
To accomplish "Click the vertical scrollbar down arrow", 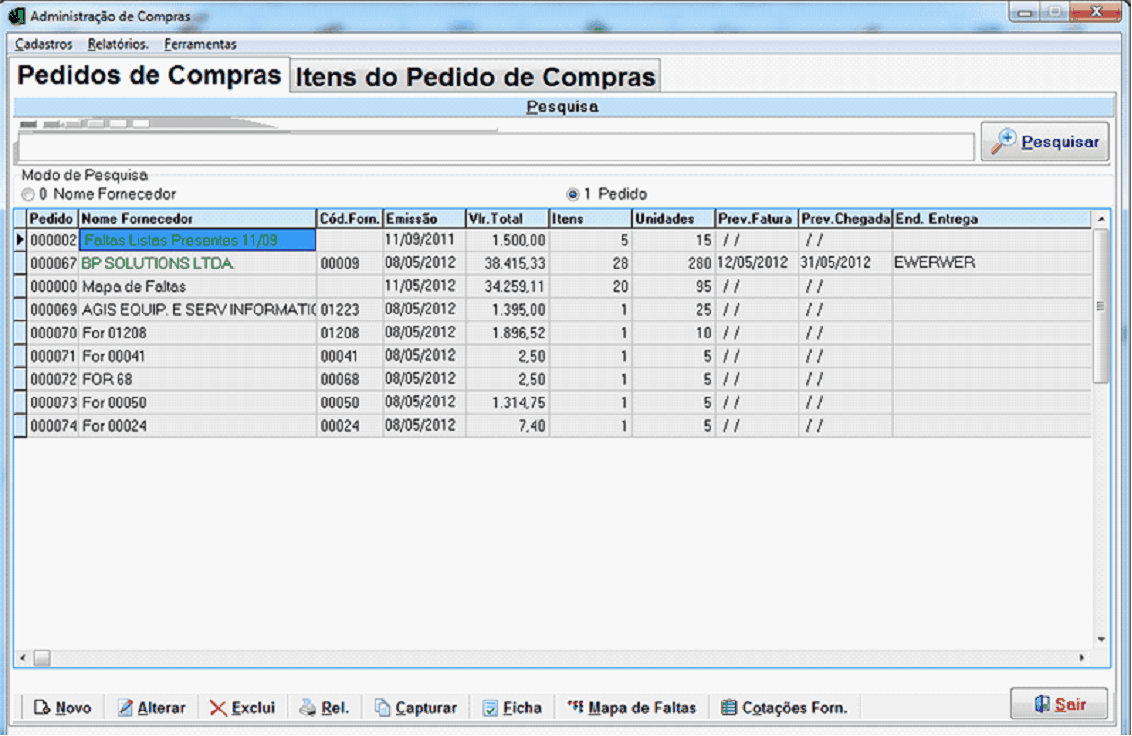I will point(1101,639).
